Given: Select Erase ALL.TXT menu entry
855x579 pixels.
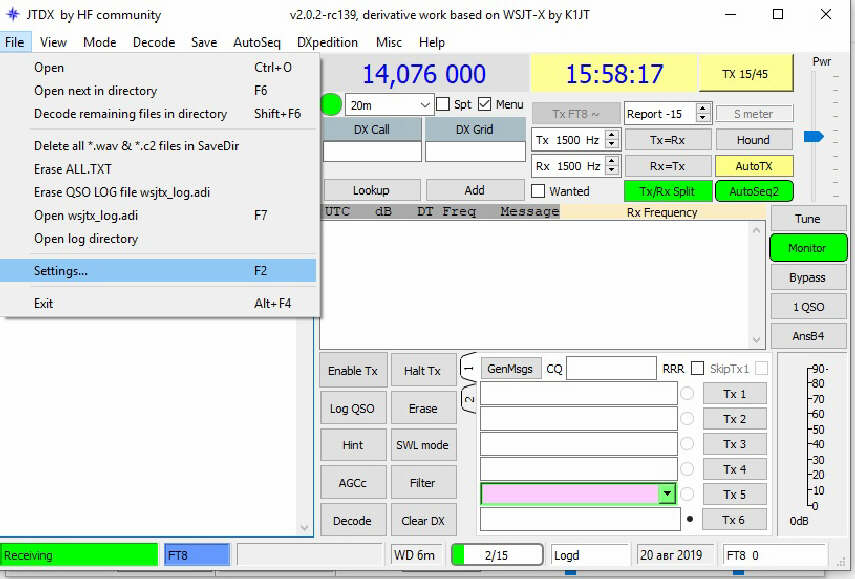Looking at the screenshot, I should 158,169.
